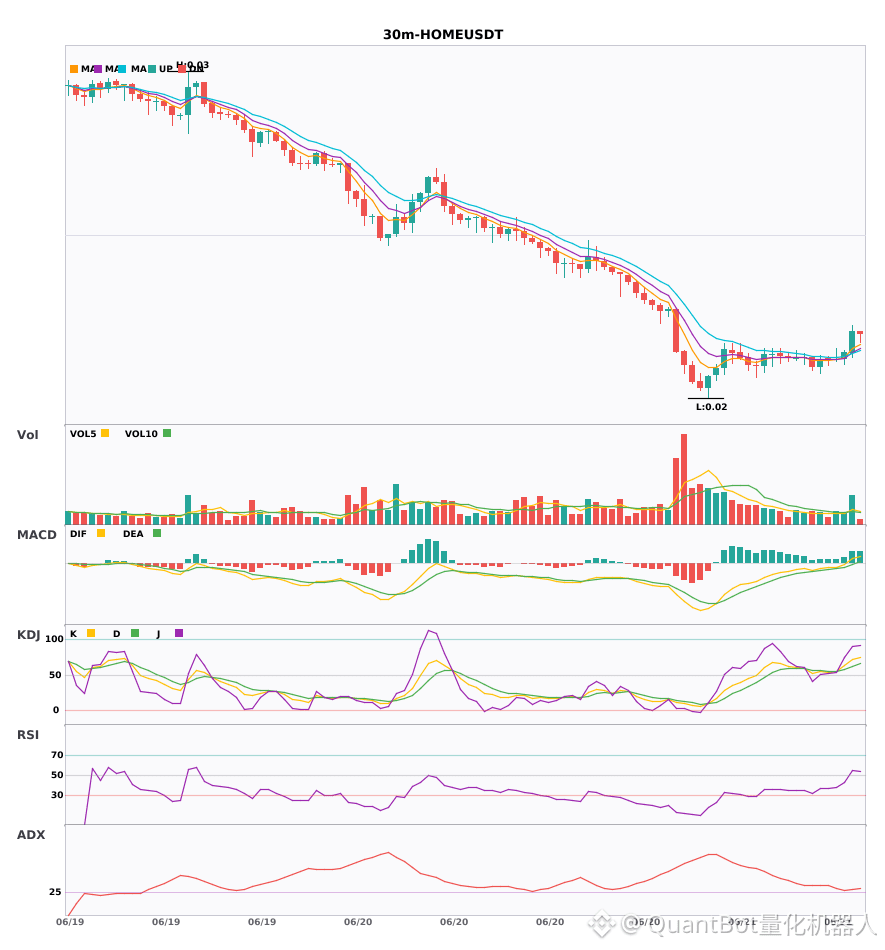Viewport: 885px width, 950px height.
Task: Click the L:0.02 low price annotation
Action: coord(711,407)
